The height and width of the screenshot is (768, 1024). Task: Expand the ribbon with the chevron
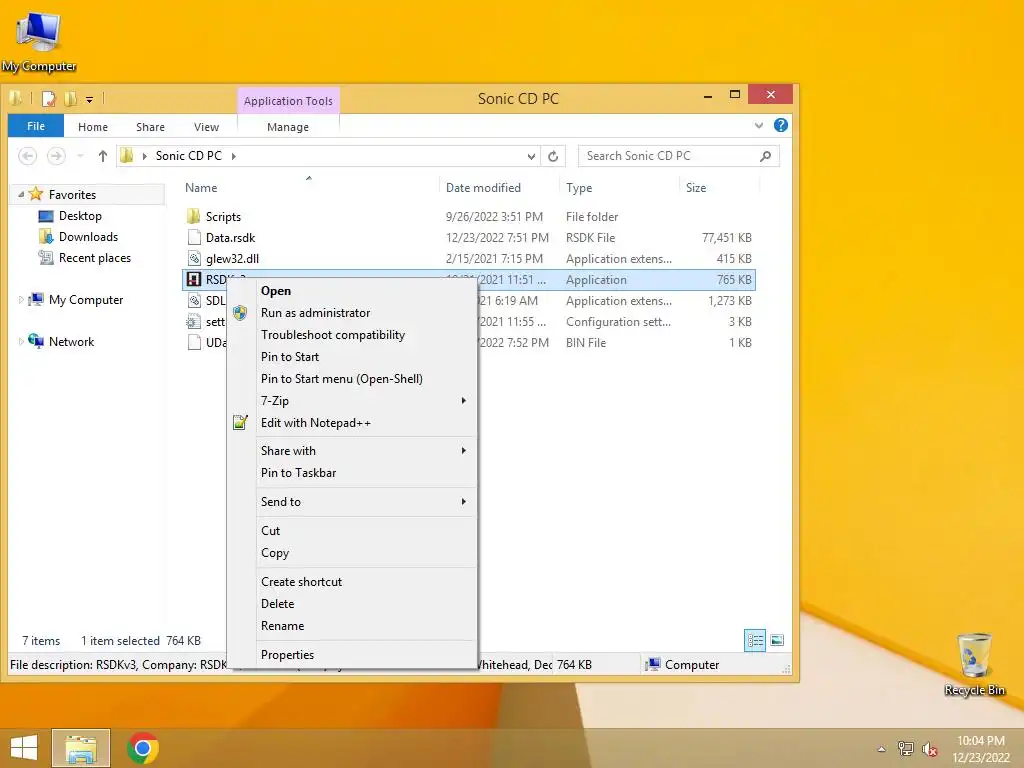(x=759, y=125)
